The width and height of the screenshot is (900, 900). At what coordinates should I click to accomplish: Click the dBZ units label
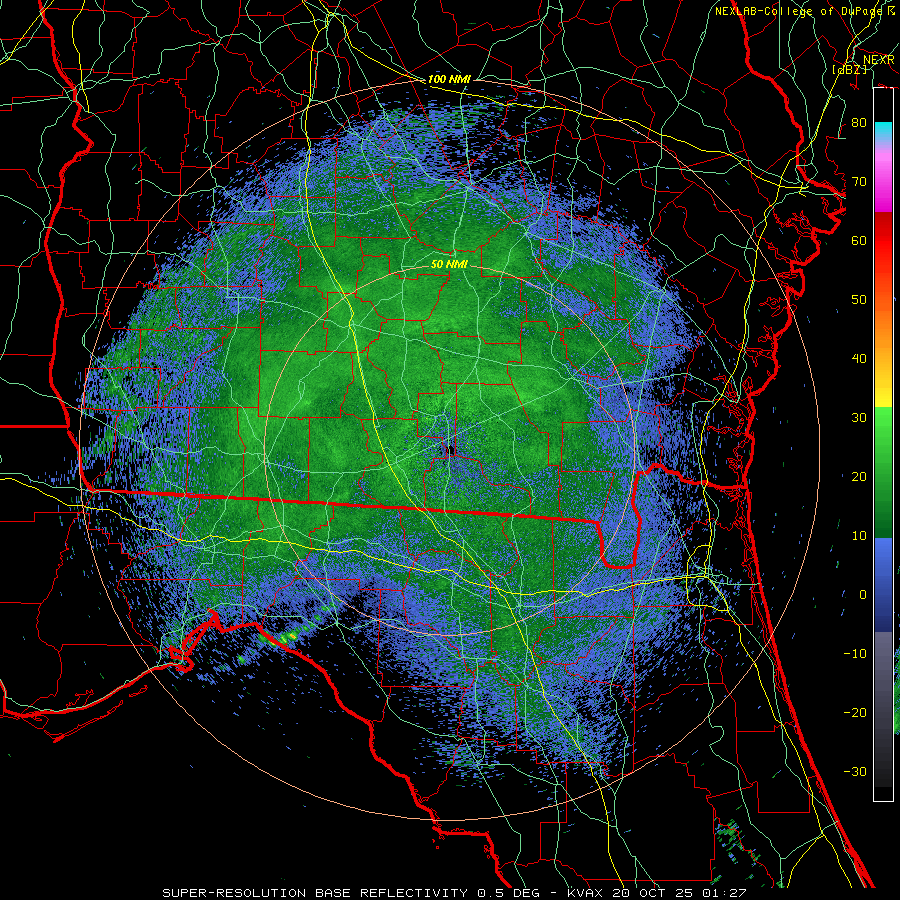tap(849, 69)
